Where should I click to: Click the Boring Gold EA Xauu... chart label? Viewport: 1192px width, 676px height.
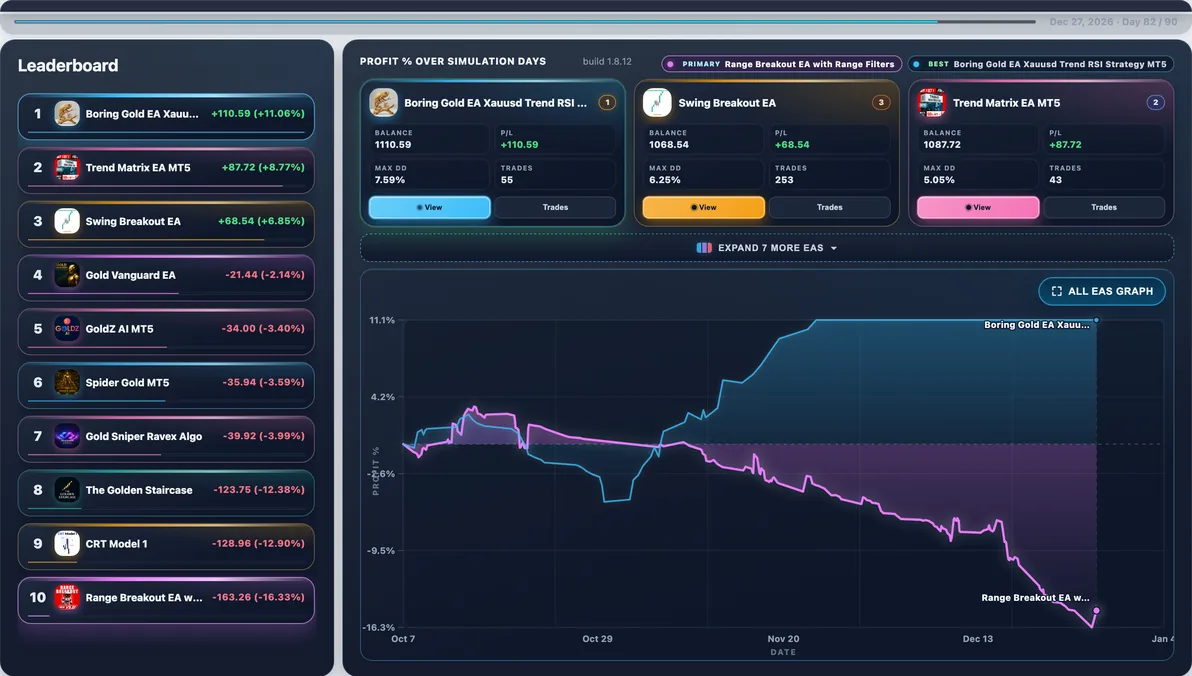coord(1037,325)
